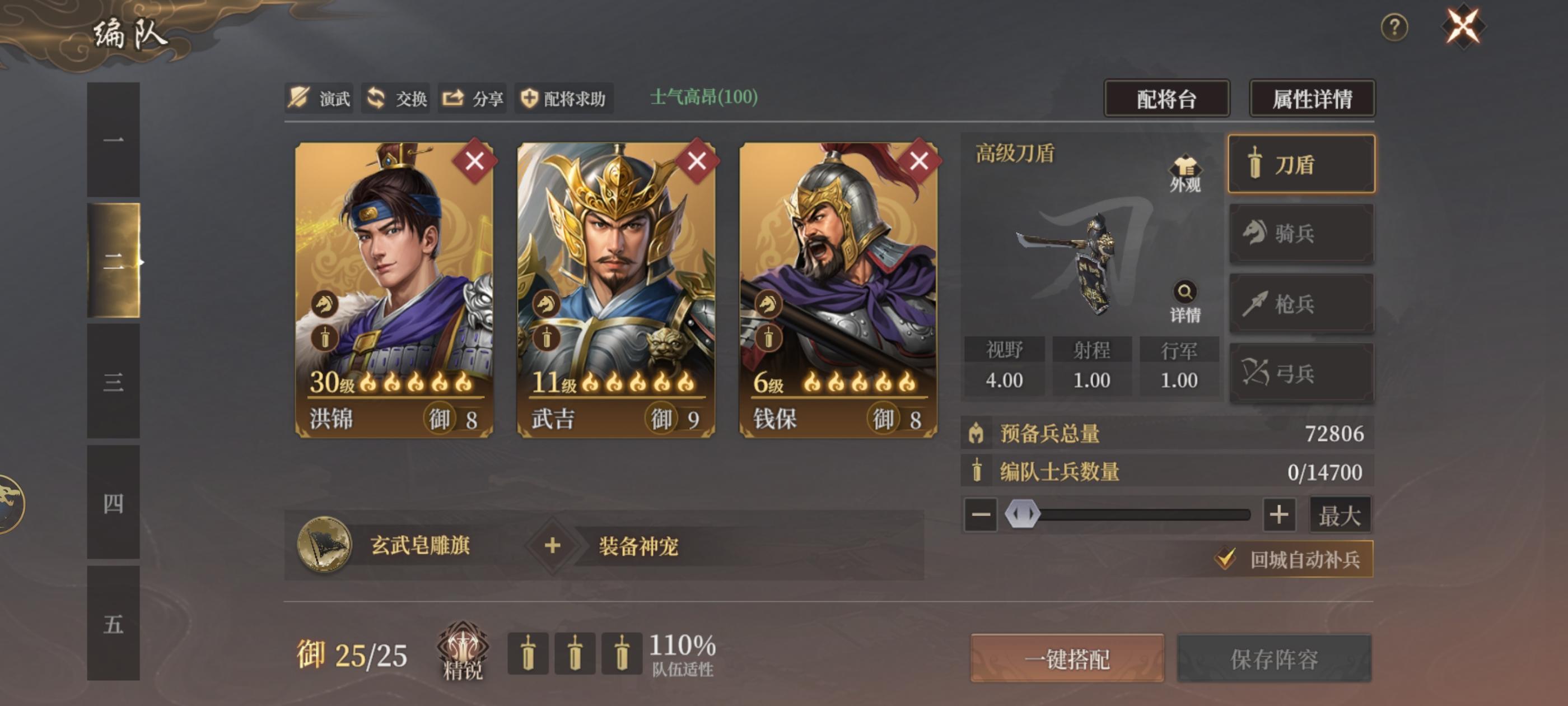Image resolution: width=1568 pixels, height=706 pixels.
Task: Toggle 回城自动补兵 checkbox
Action: coord(1225,559)
